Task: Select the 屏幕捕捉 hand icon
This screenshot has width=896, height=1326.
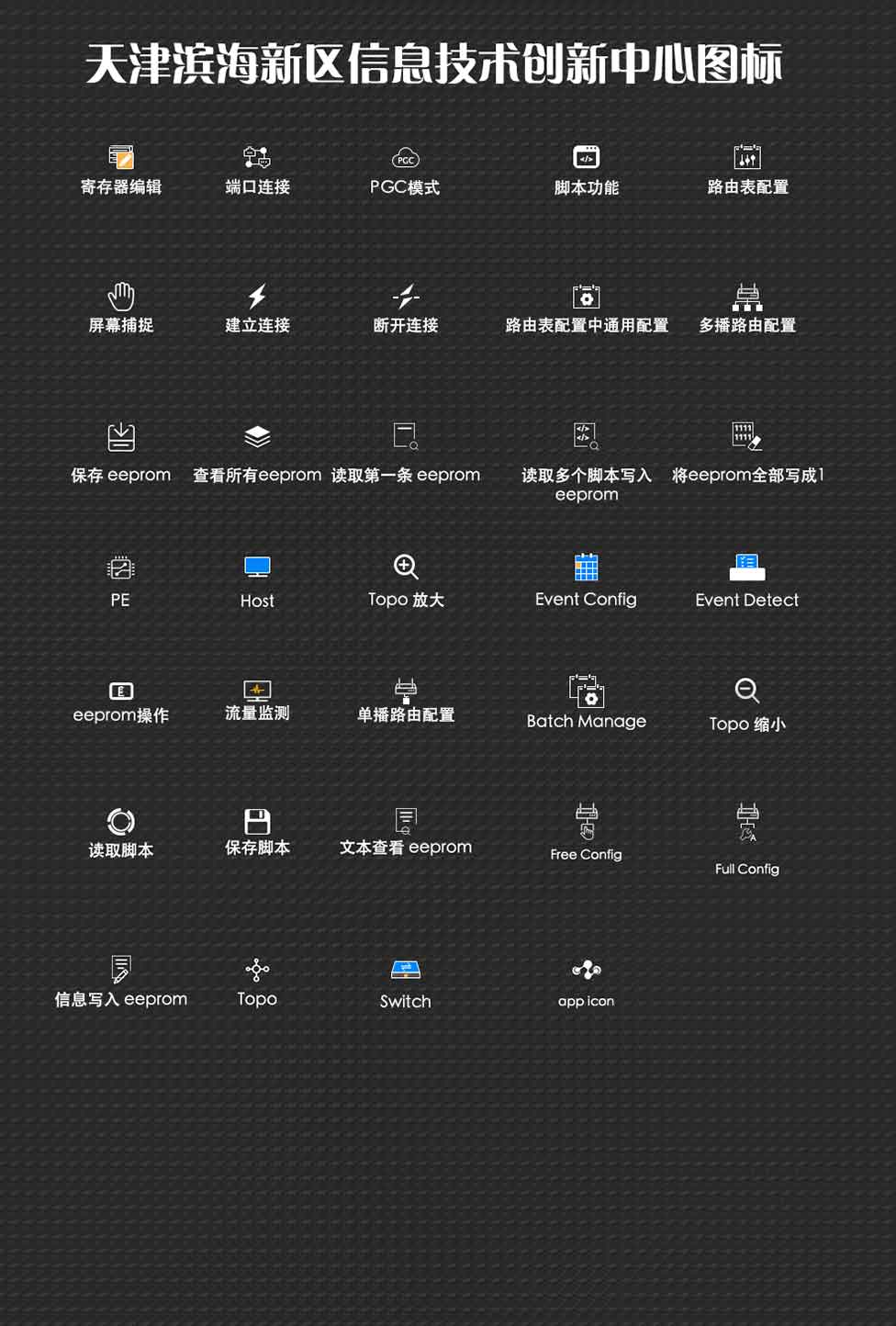Action: [121, 296]
